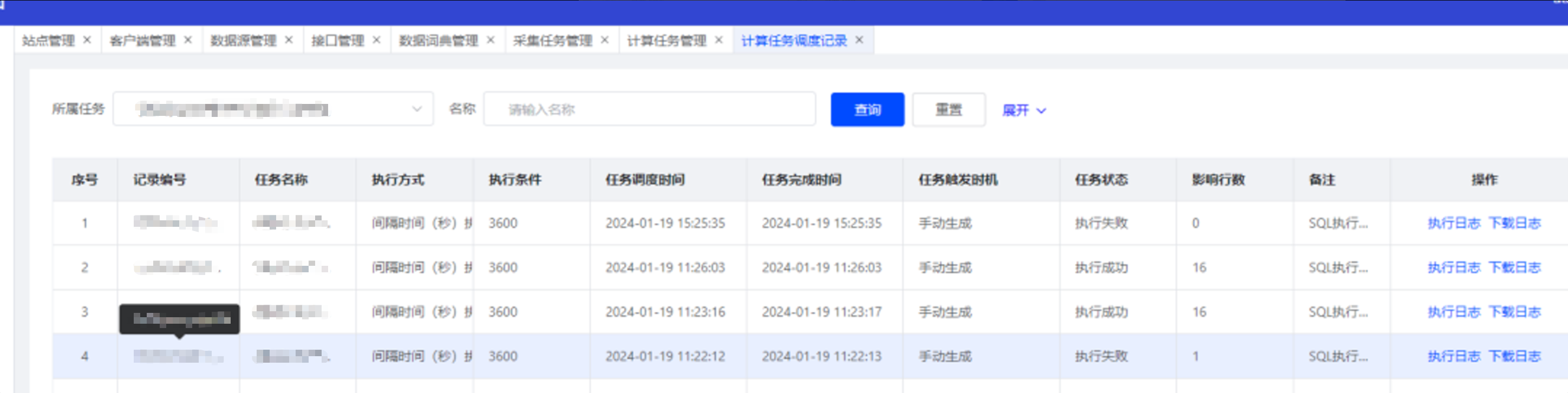Select the 计算任务调度记录 tab
This screenshot has height=393, width=1568.
[794, 41]
